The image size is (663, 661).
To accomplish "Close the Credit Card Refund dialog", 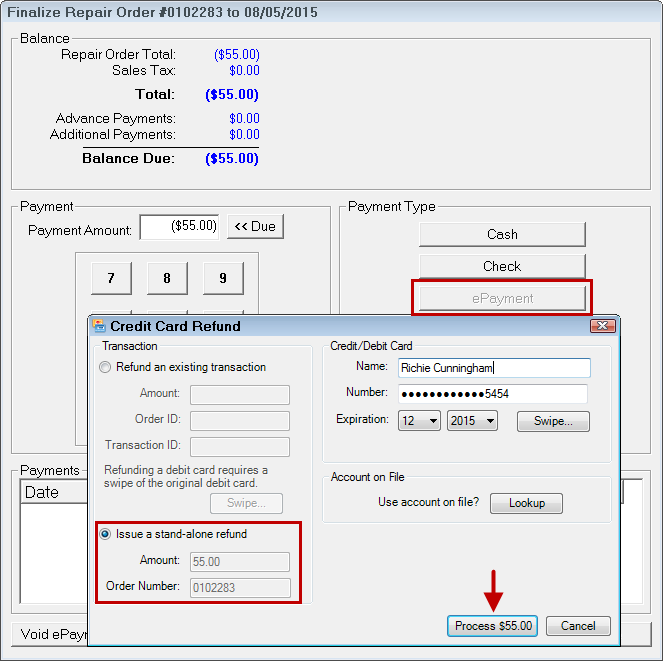I will [603, 326].
